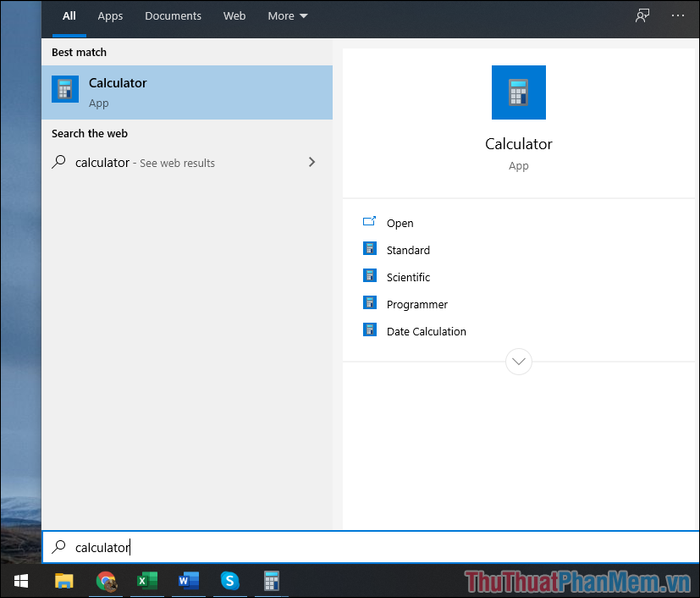The height and width of the screenshot is (598, 700).
Task: Click Open to launch Calculator
Action: [x=400, y=223]
